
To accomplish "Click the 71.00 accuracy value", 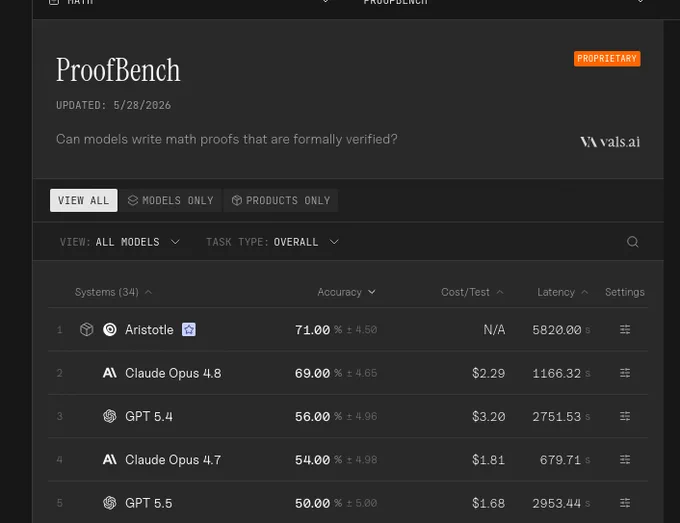I will coord(312,330).
